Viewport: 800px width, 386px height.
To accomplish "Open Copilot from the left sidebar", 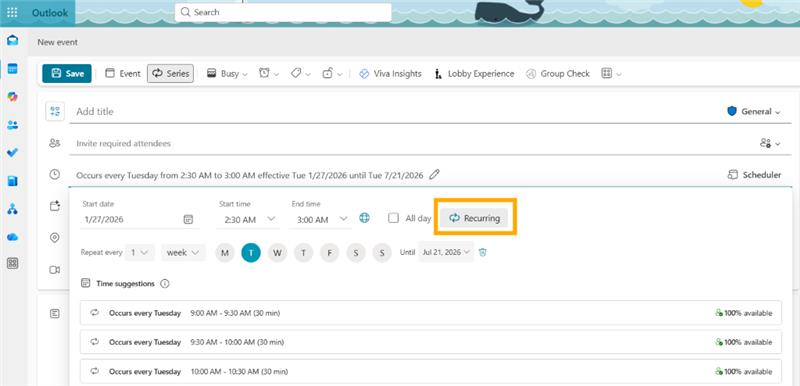I will pyautogui.click(x=13, y=97).
